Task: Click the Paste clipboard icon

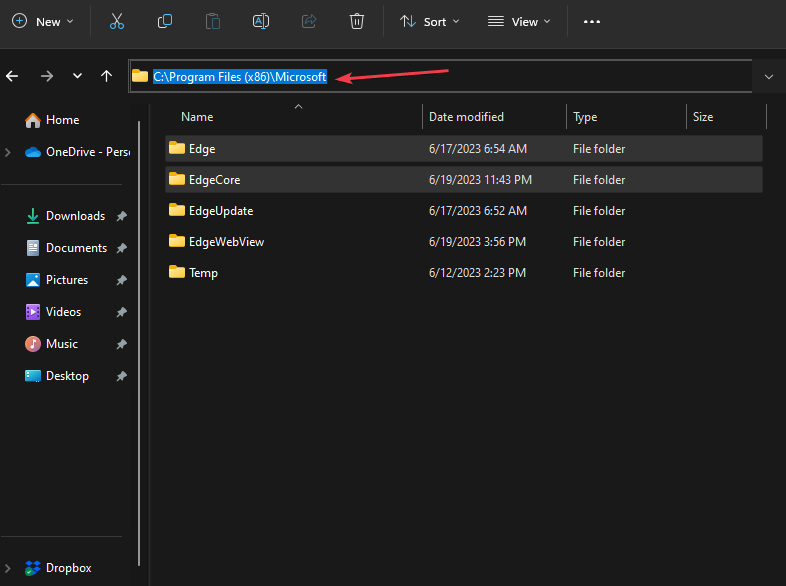Action: [213, 22]
